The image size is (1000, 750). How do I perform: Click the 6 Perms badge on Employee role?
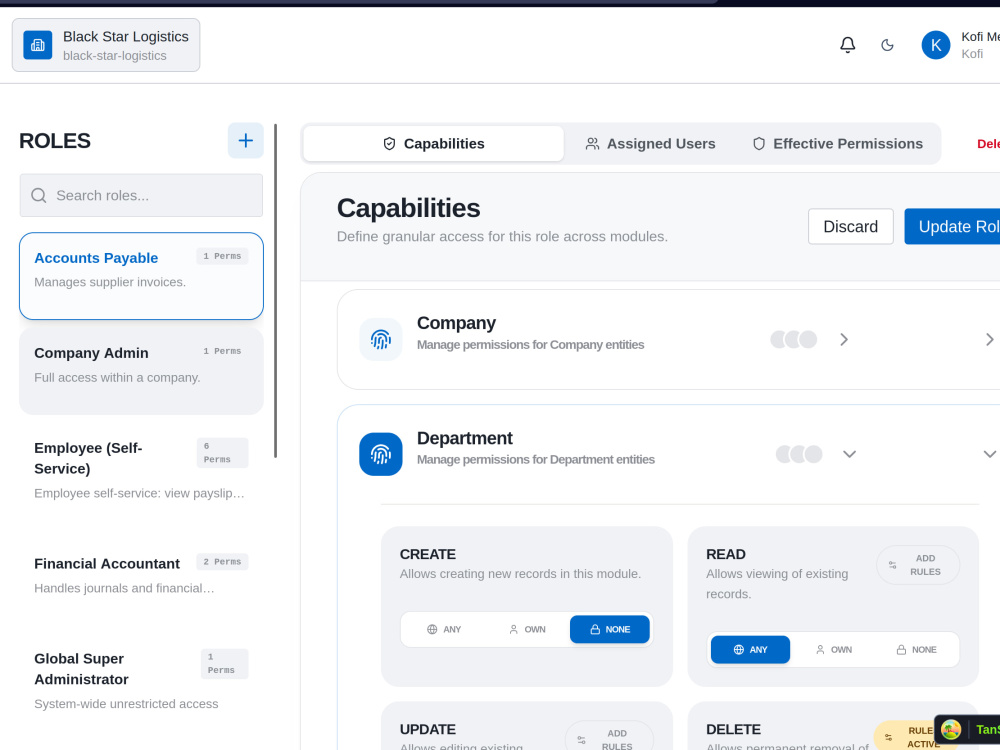point(223,453)
